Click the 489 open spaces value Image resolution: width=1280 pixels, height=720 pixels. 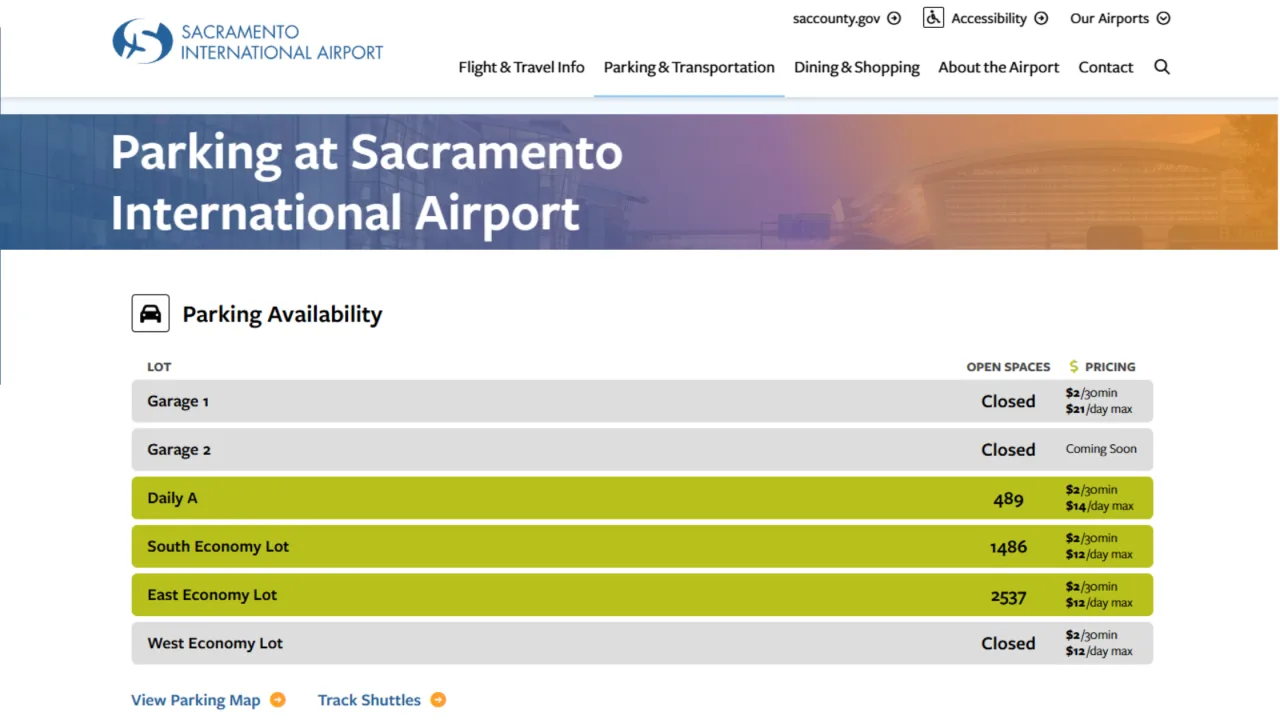click(x=1008, y=498)
